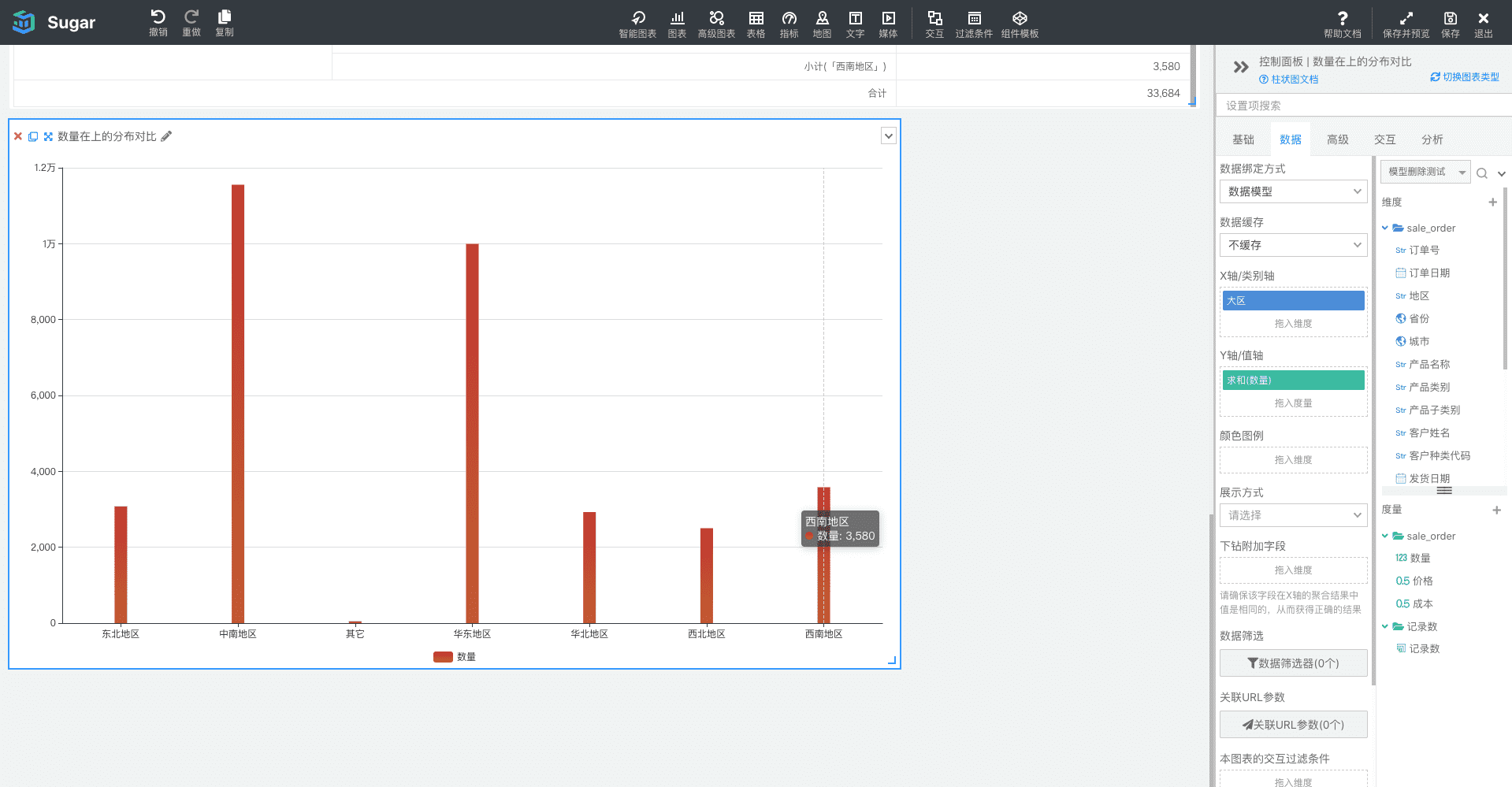1512x787 pixels.
Task: Switch to the 交互 settings tab
Action: 1385,139
